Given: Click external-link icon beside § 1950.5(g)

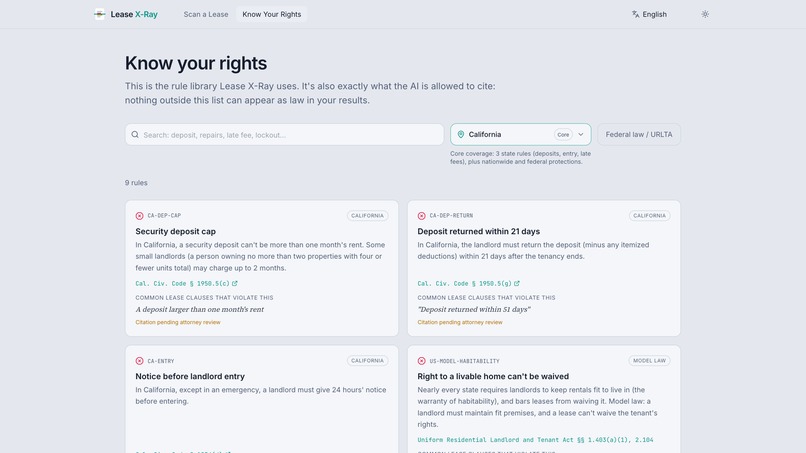Looking at the screenshot, I should [517, 283].
